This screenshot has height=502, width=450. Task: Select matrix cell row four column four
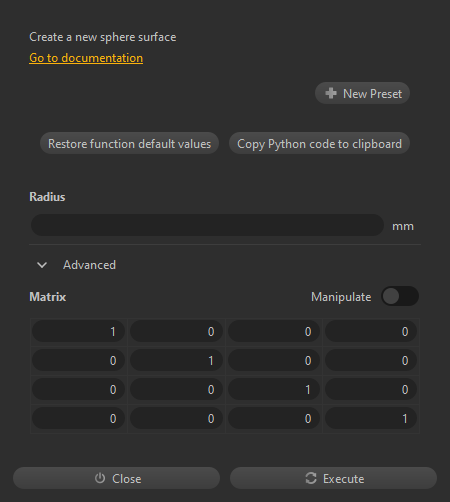(371, 419)
